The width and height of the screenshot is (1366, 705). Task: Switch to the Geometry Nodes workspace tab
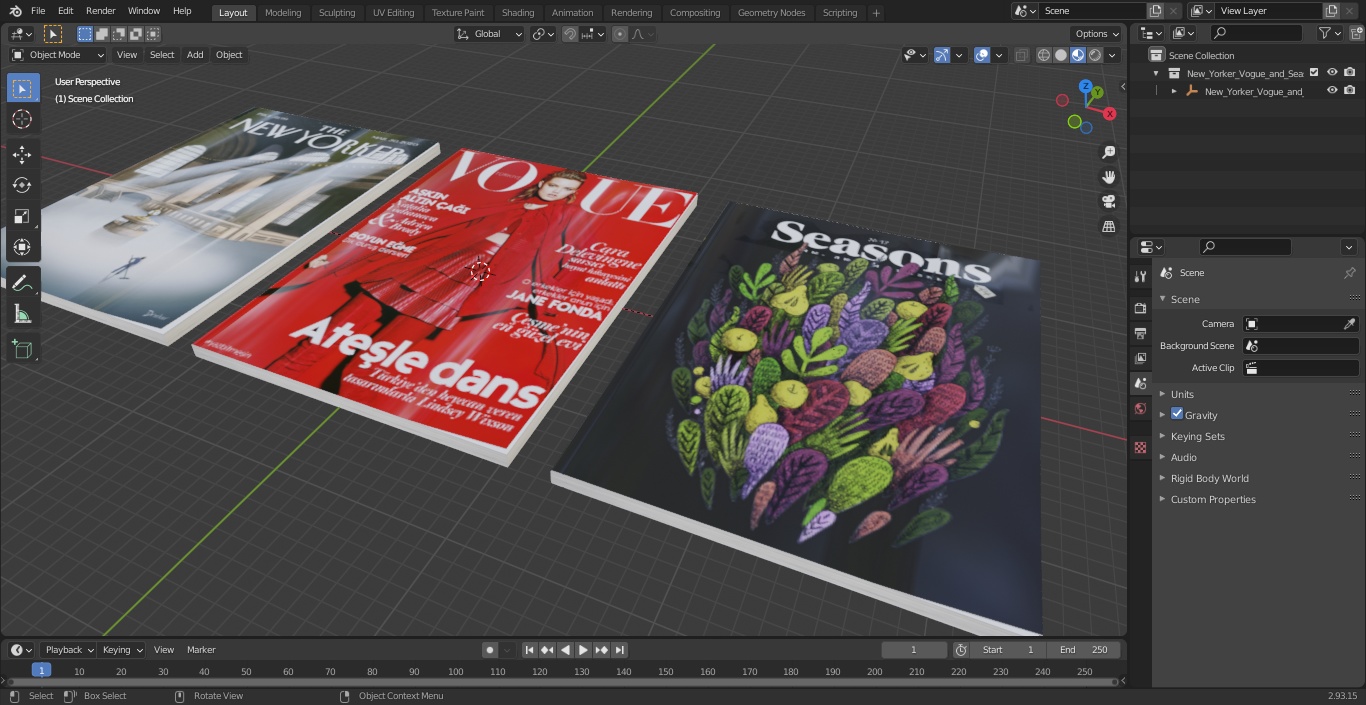[771, 13]
